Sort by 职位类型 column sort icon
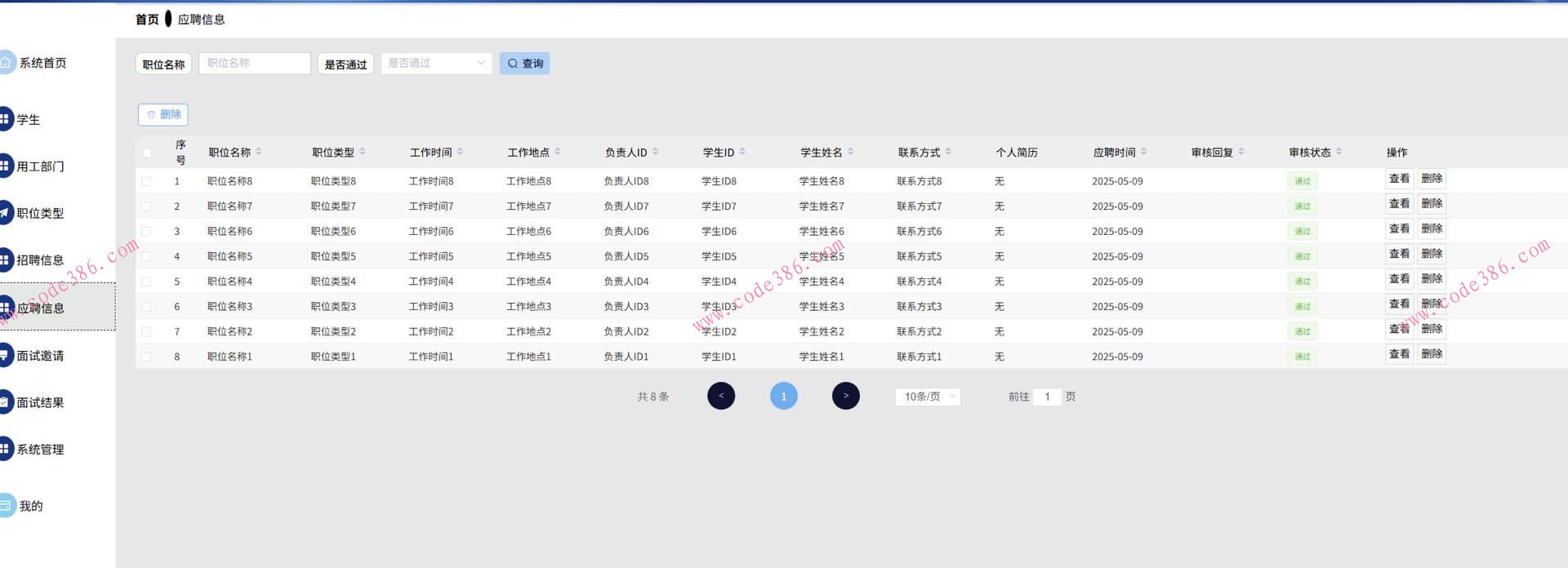The image size is (1568, 568). point(363,152)
